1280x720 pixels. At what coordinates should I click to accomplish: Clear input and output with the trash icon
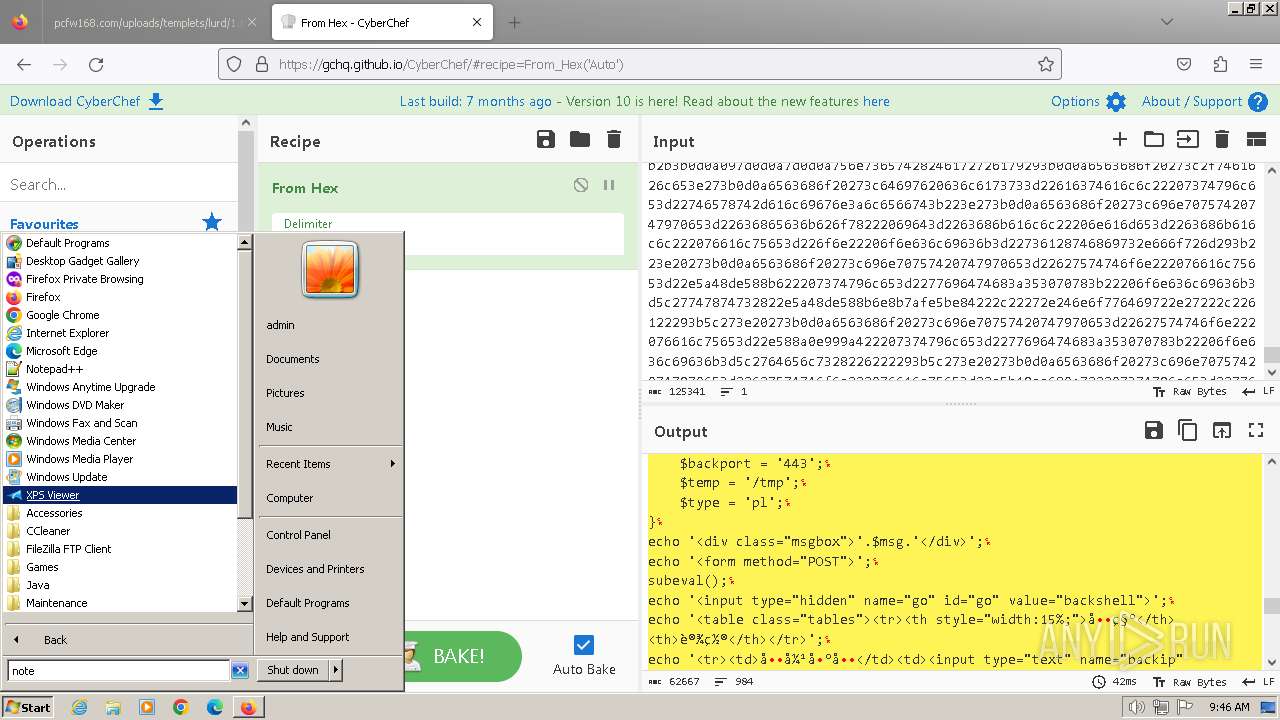pos(1221,140)
